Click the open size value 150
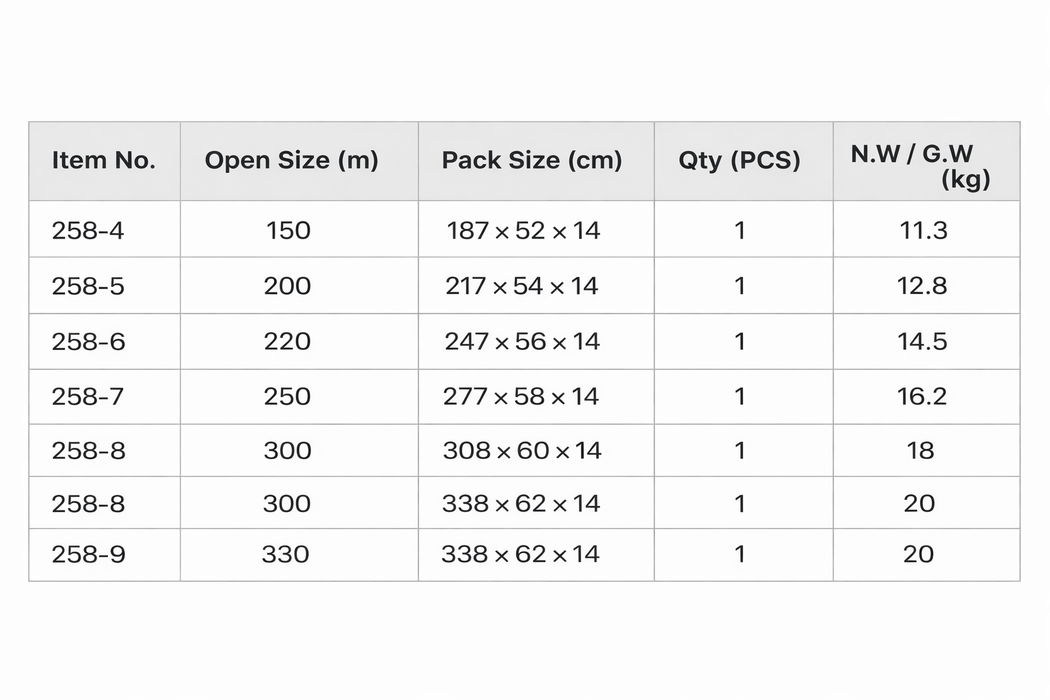 288,231
